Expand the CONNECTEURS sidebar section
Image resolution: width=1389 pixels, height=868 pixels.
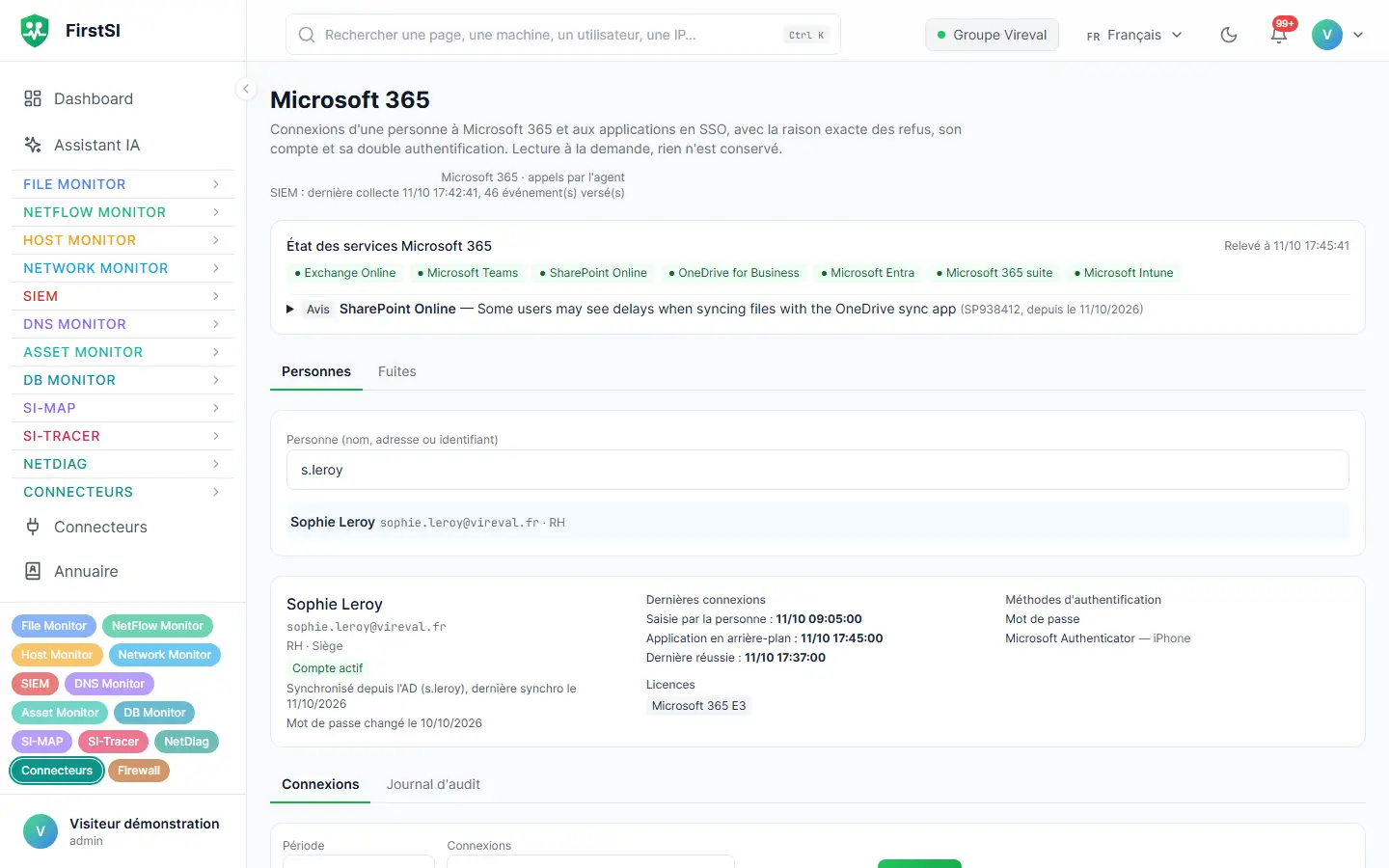click(x=123, y=492)
